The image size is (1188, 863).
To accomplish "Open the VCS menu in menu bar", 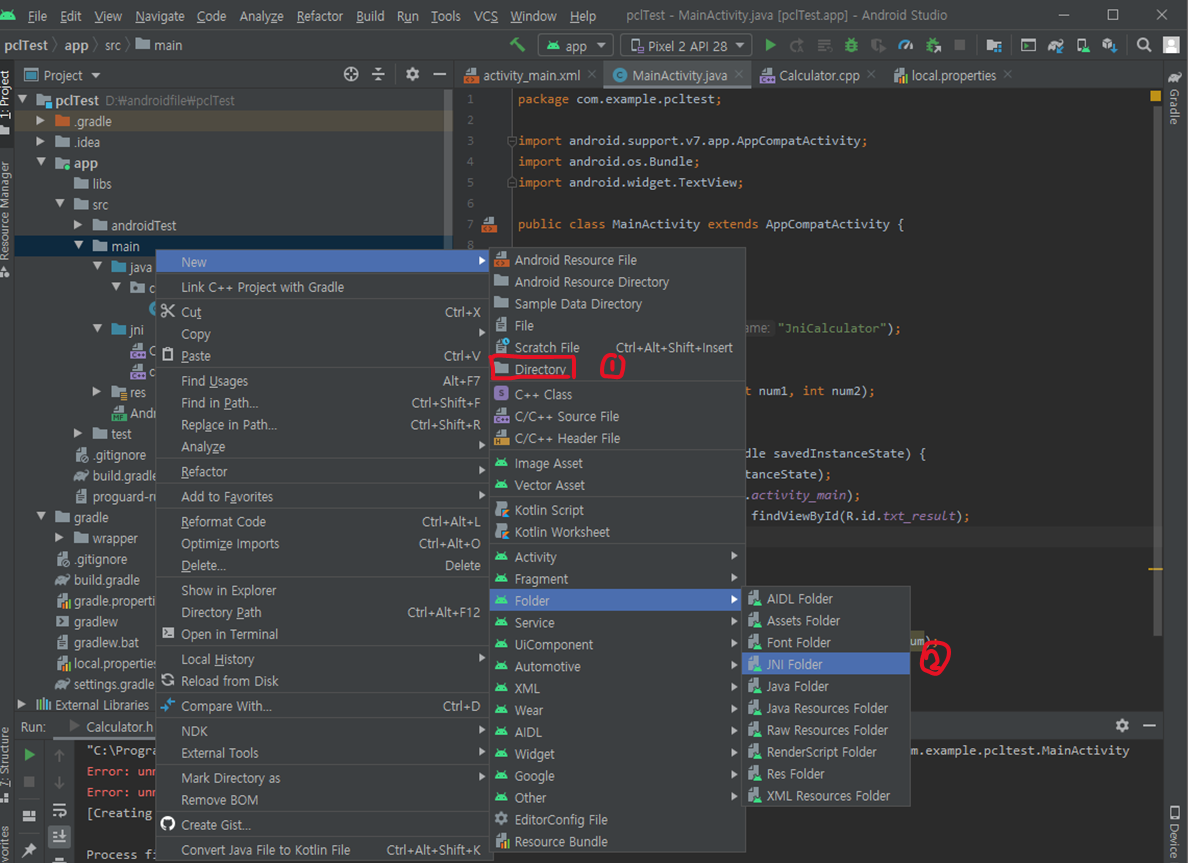I will coord(486,16).
